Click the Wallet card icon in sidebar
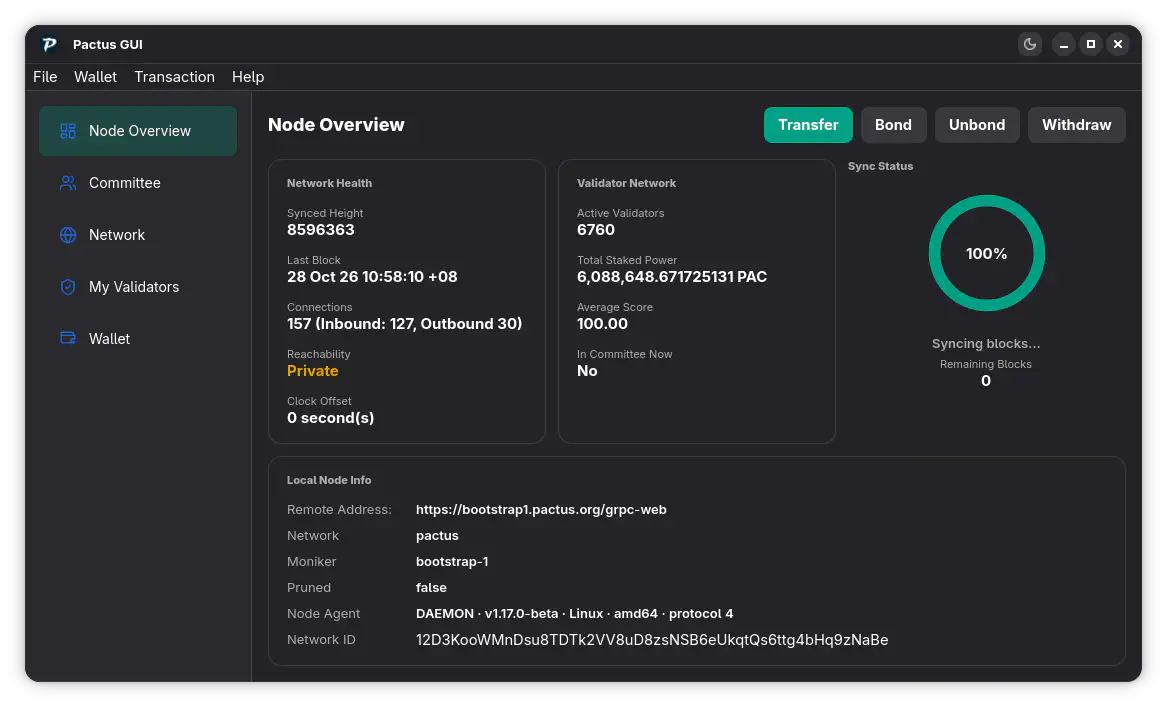 click(x=68, y=339)
